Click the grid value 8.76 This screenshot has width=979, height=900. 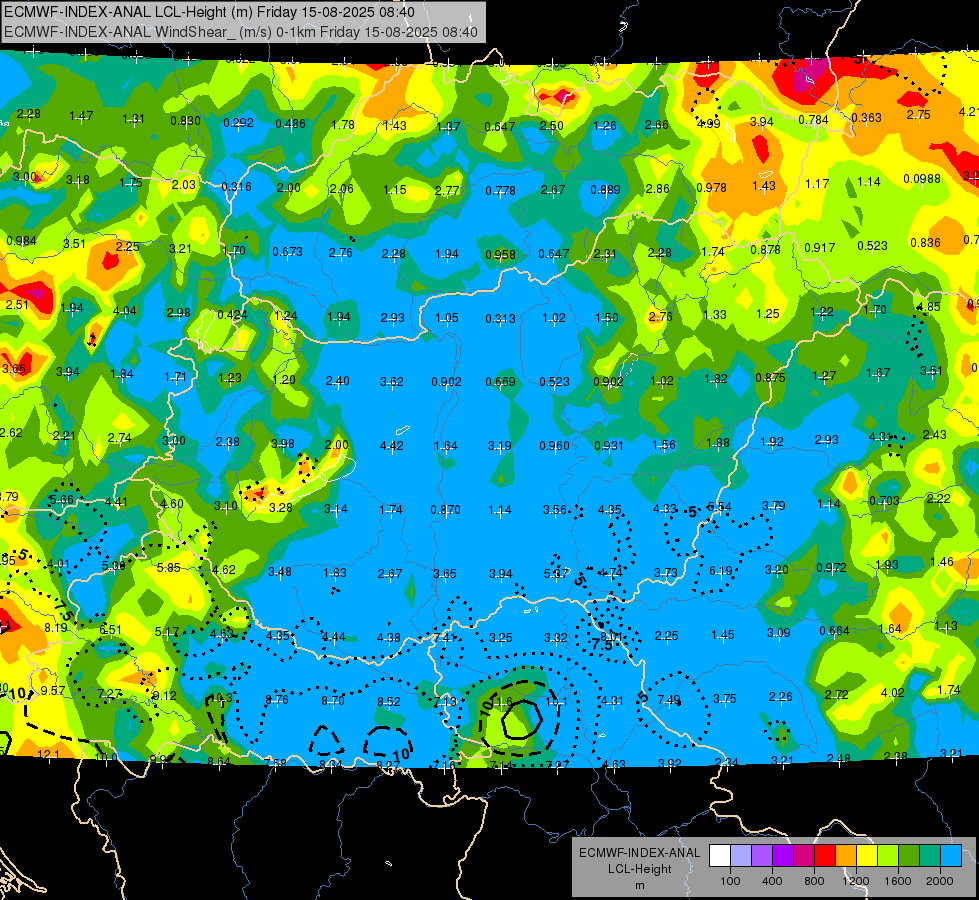277,700
